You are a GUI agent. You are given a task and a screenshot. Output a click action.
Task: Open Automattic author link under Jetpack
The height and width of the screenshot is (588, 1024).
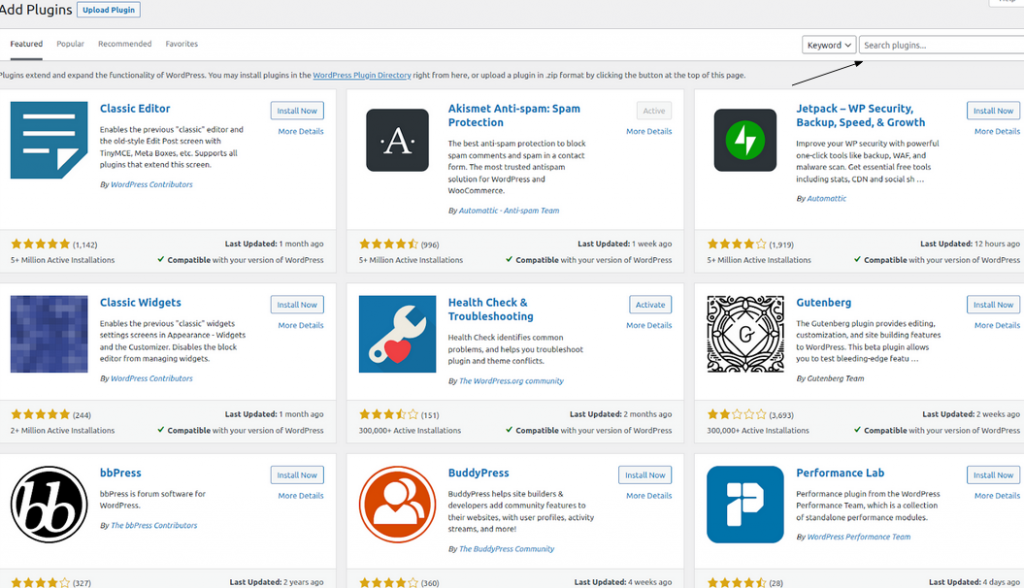click(x=826, y=199)
